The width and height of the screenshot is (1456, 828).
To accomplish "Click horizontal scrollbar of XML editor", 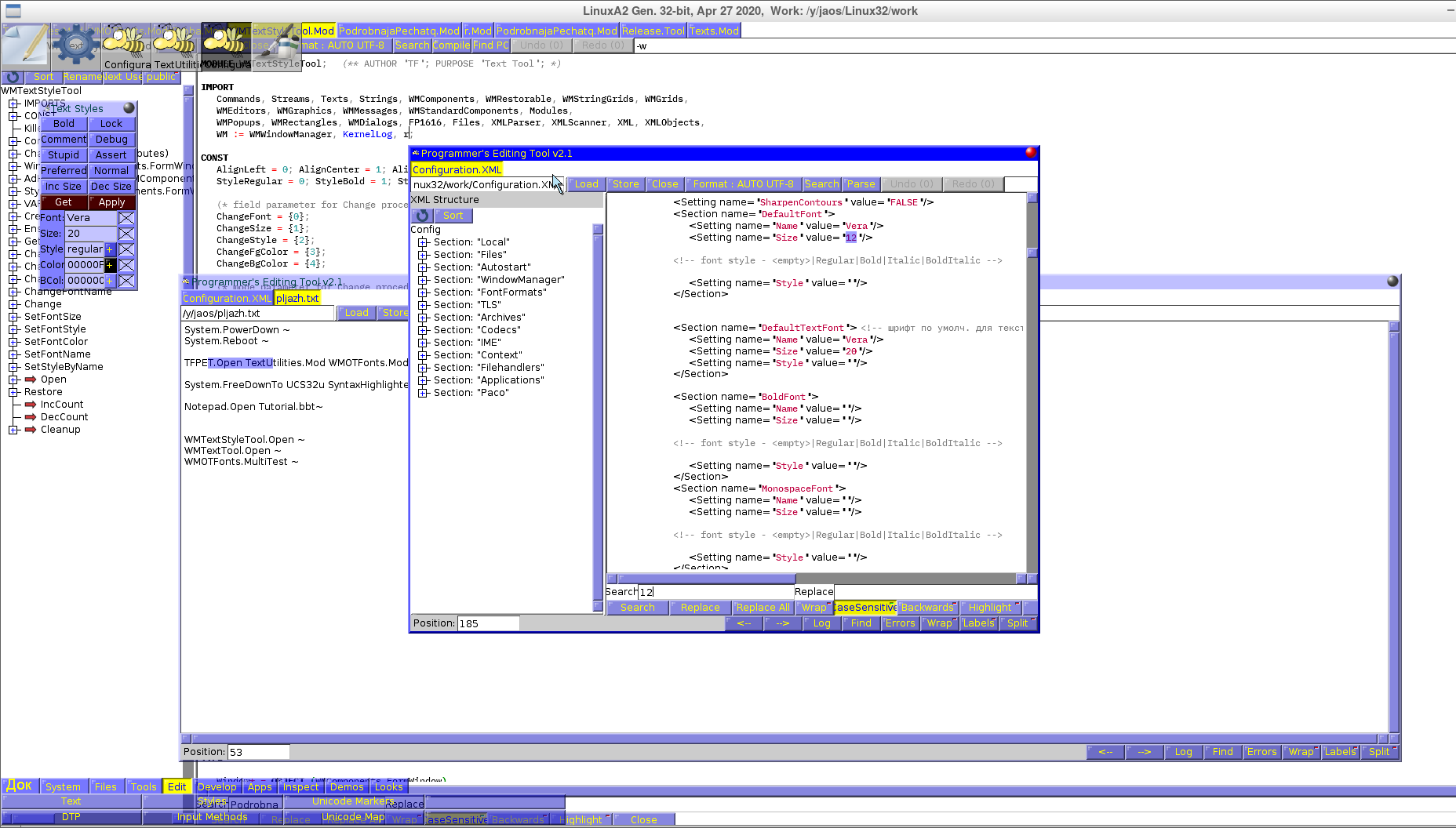I will click(817, 579).
